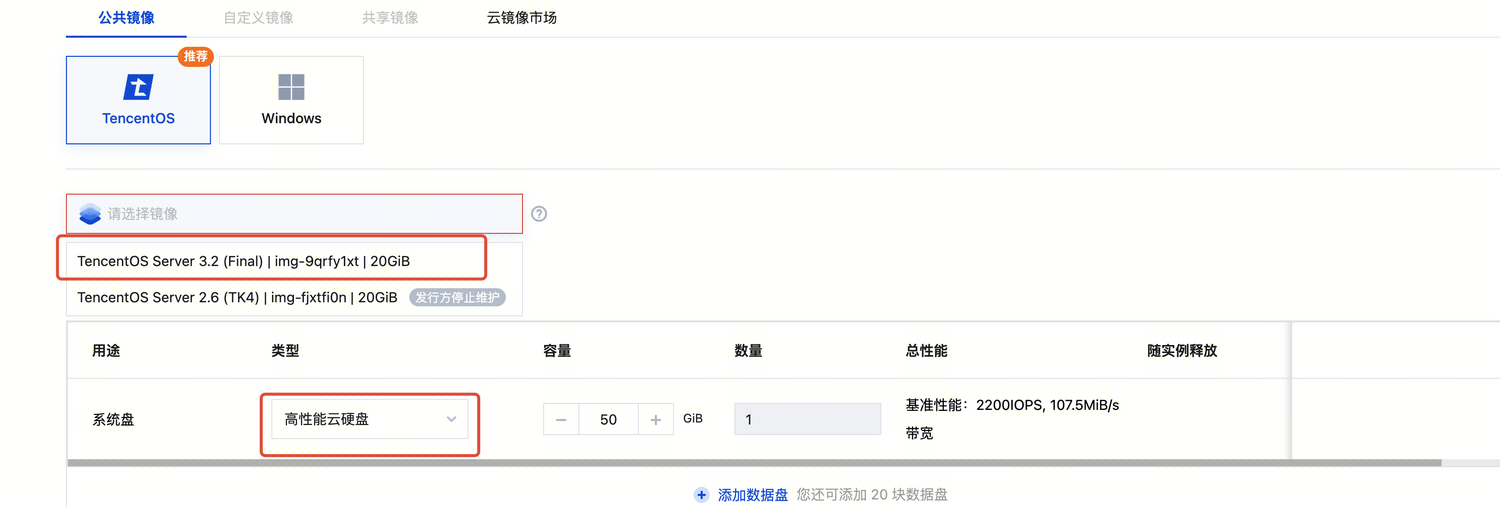
Task: Increase system disk capacity with plus button
Action: pos(655,420)
